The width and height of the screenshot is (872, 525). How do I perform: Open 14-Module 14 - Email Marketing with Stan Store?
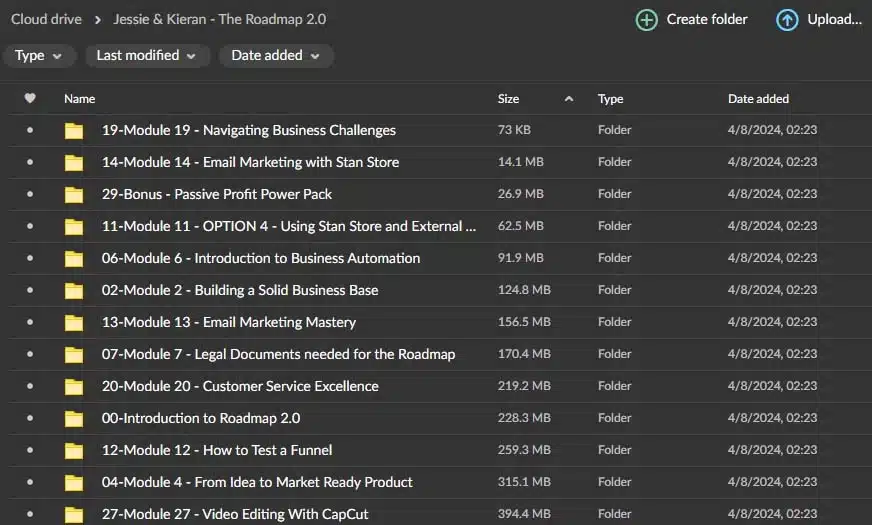250,162
